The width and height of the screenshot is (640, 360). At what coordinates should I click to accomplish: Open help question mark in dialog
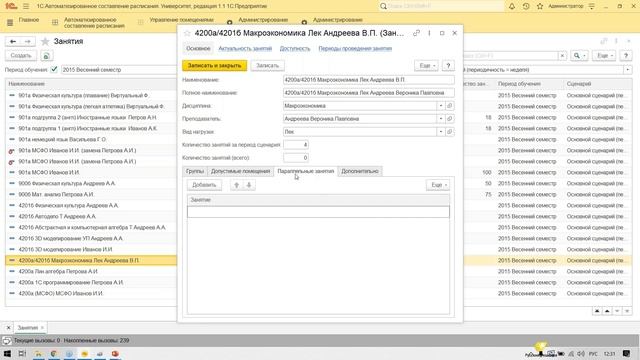coord(448,65)
